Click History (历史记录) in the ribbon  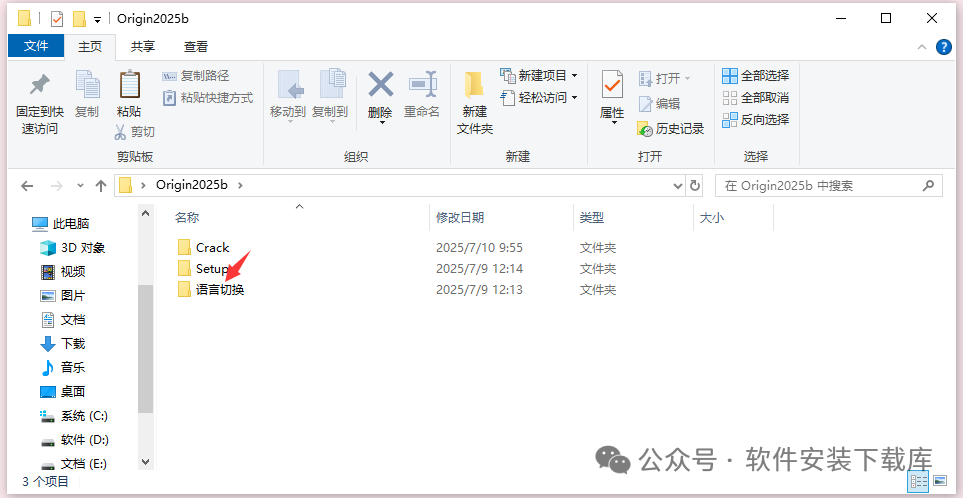coord(671,128)
